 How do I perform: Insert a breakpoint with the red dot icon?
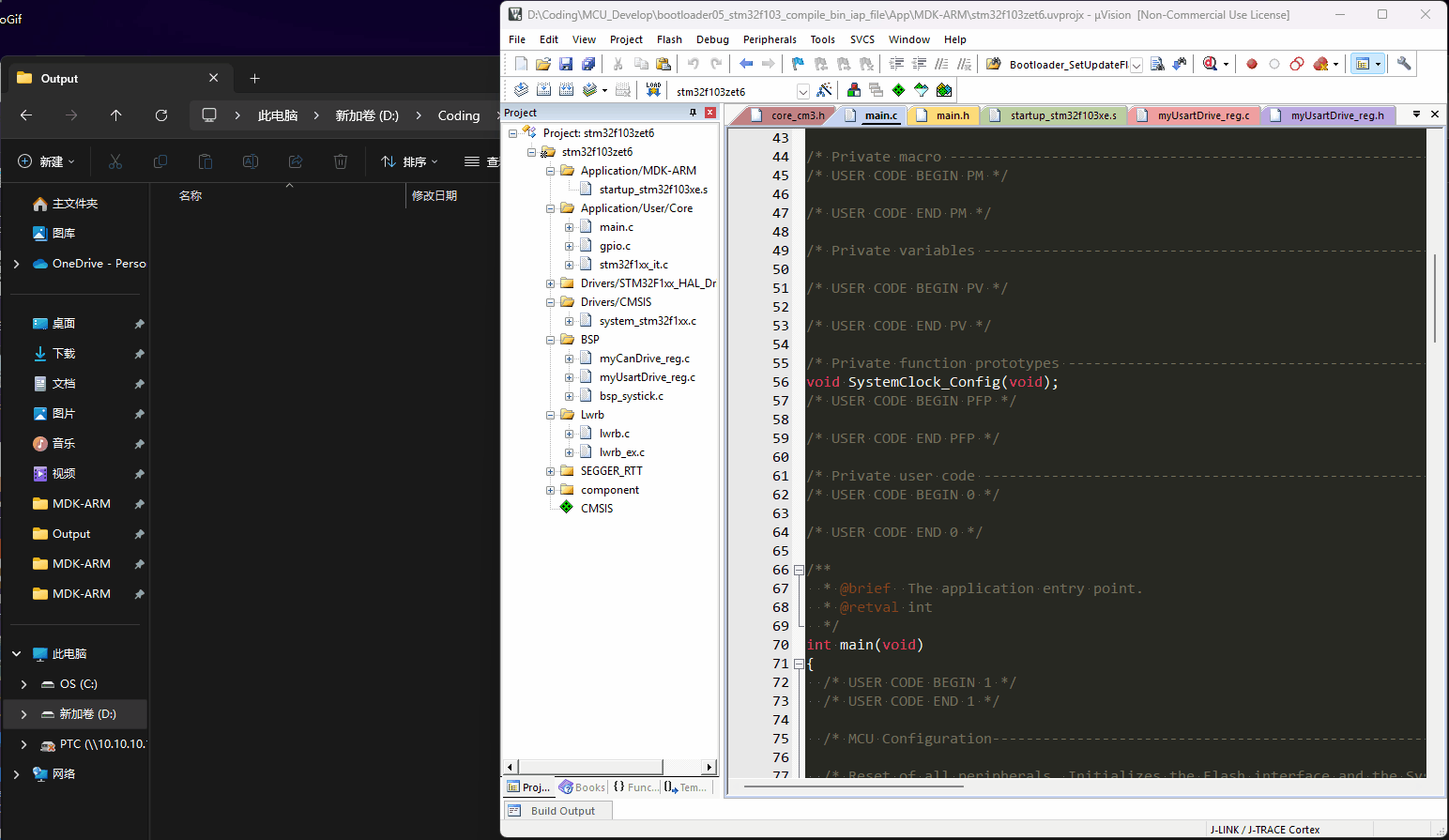point(1252,64)
